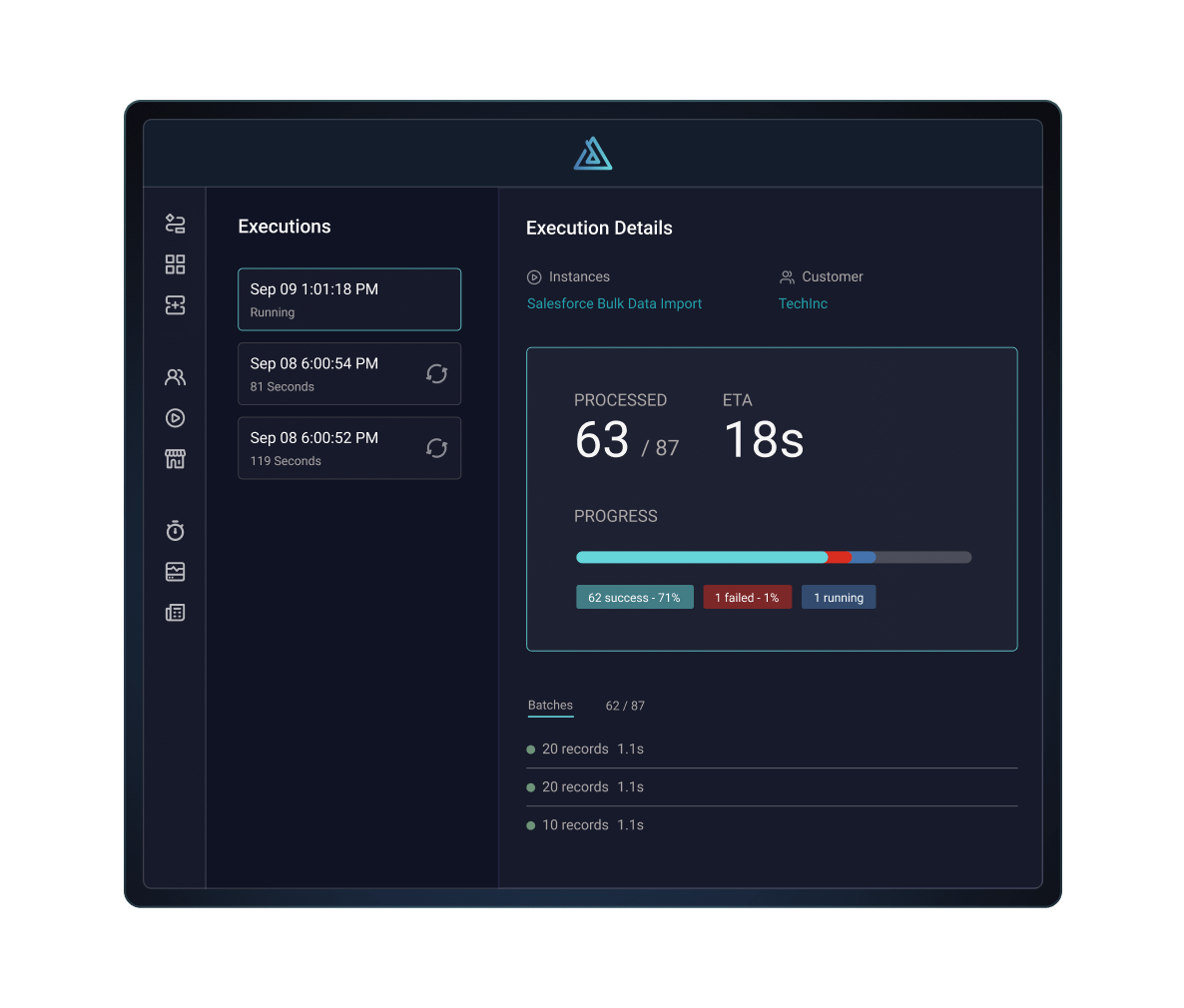Click the people icon beside the Customer label
This screenshot has width=1184, height=1008.
tap(787, 277)
